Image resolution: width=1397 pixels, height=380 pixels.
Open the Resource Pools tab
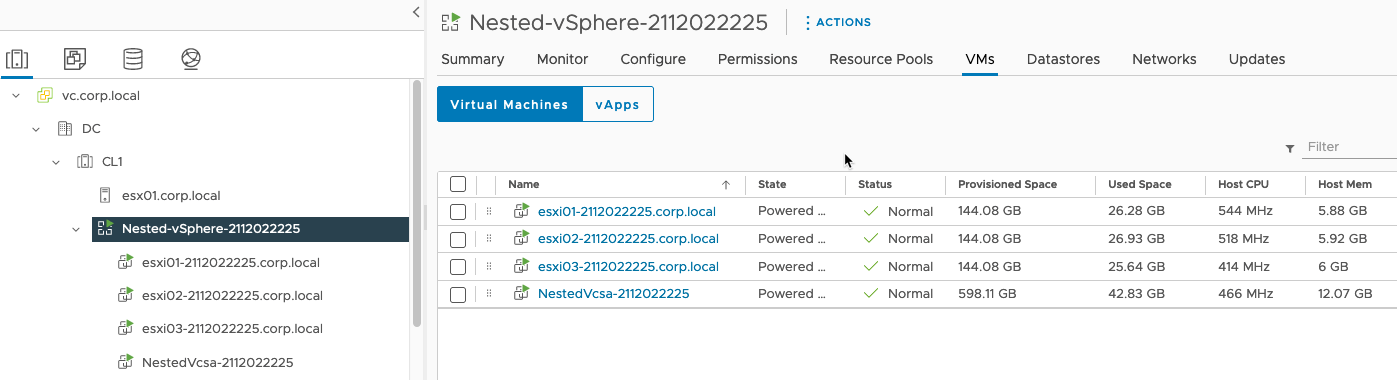coord(881,59)
